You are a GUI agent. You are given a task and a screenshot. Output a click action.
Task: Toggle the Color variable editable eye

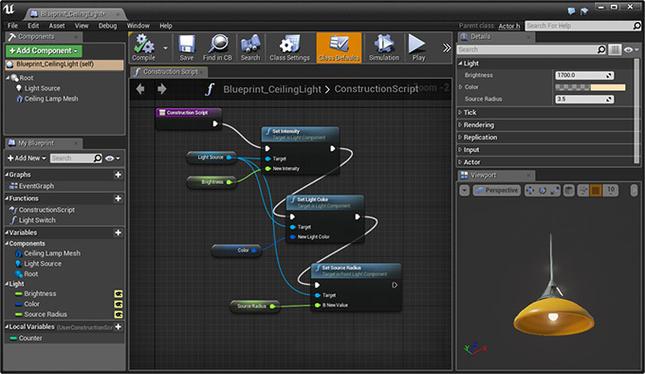click(118, 304)
